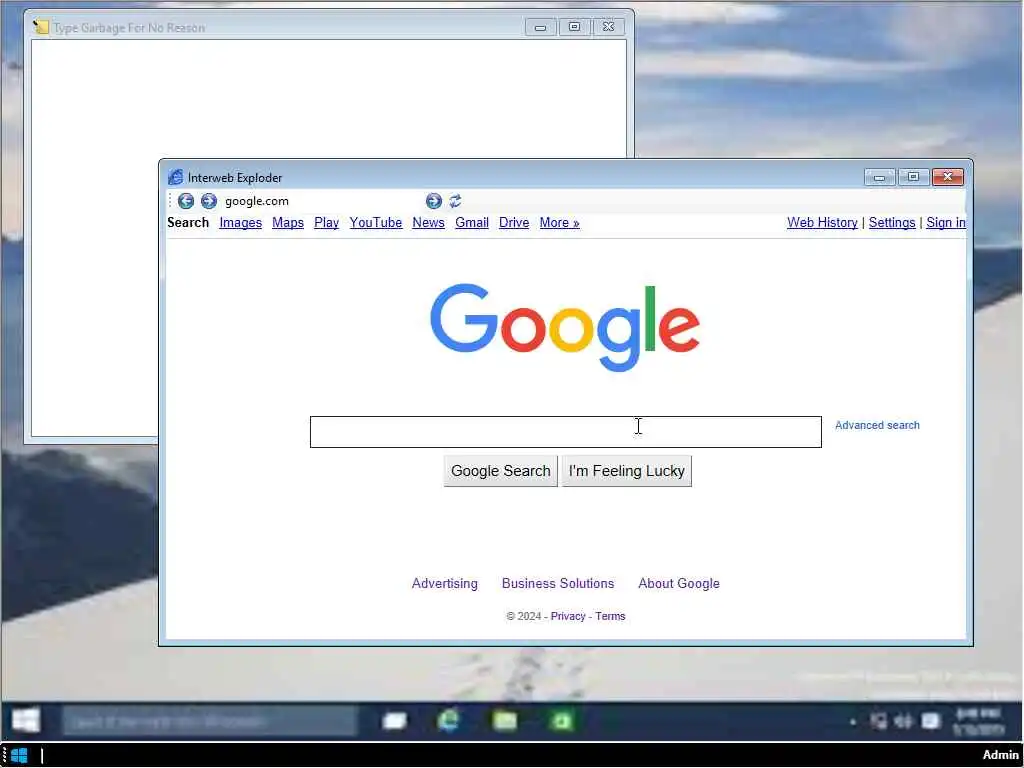Expand the More » link
Viewport: 1024px width, 768px height.
click(559, 223)
